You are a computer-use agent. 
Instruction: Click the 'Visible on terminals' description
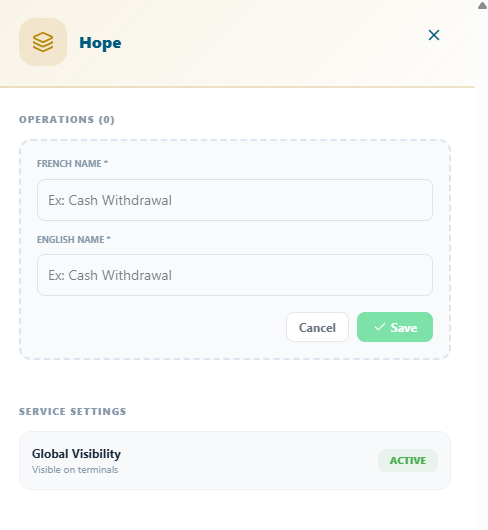pyautogui.click(x=75, y=470)
